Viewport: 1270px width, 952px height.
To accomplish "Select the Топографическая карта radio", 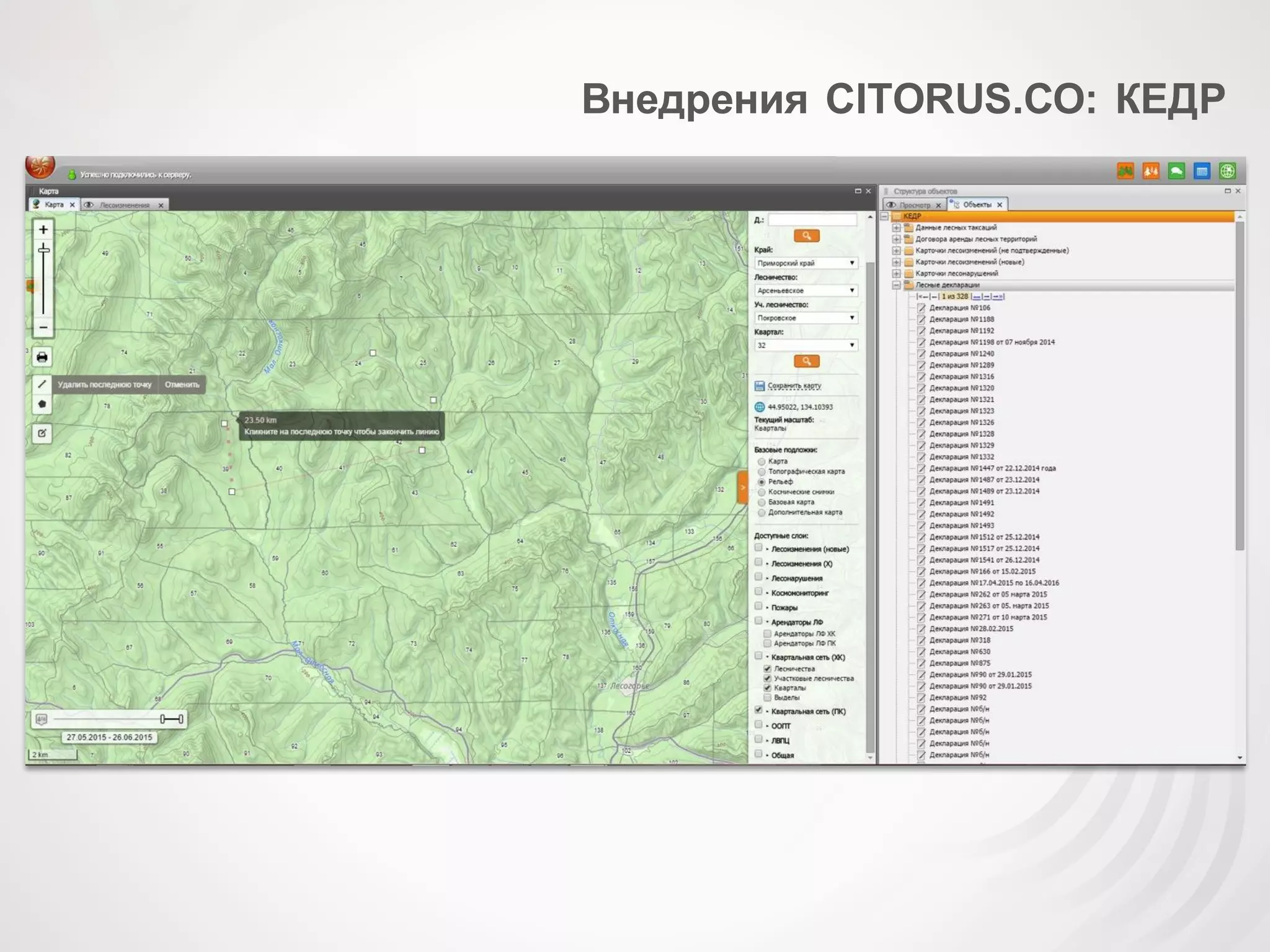I will (762, 472).
